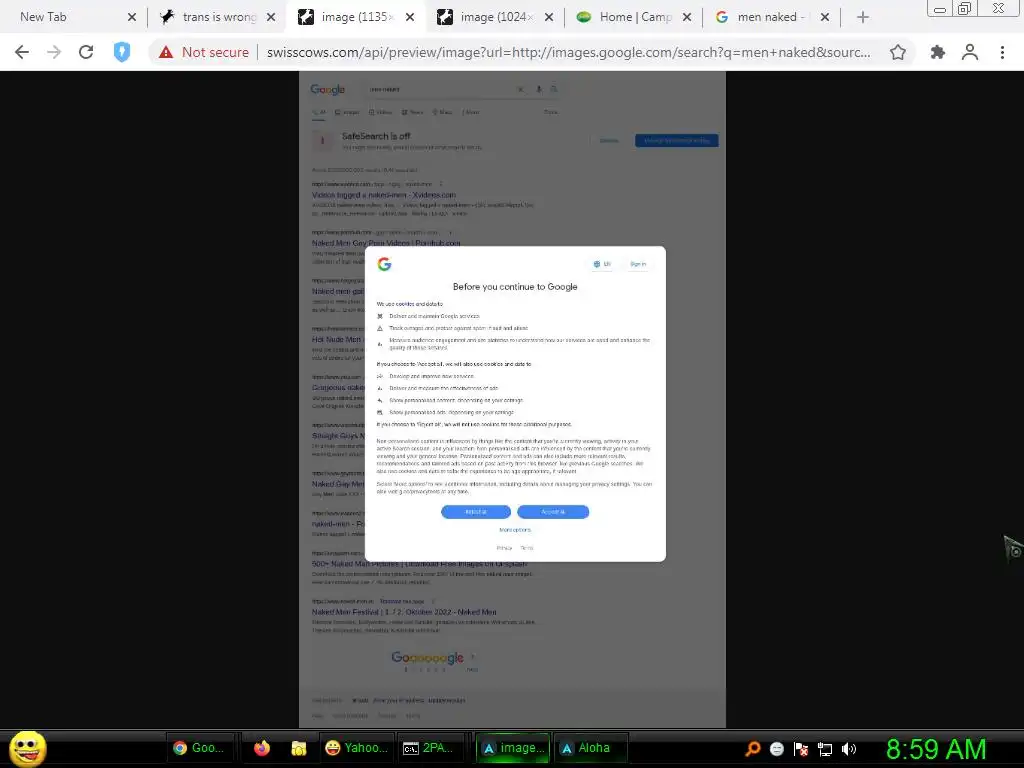Click the round white tray icon
The width and height of the screenshot is (1024, 768).
(x=776, y=749)
